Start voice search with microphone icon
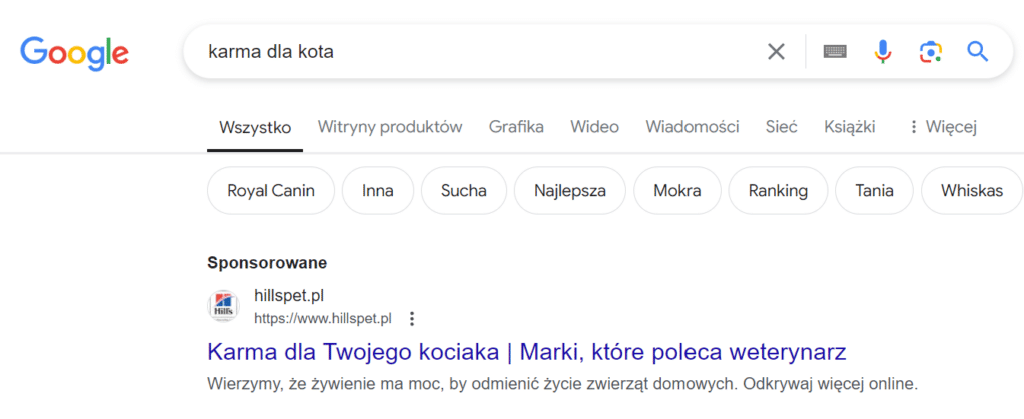 point(883,52)
